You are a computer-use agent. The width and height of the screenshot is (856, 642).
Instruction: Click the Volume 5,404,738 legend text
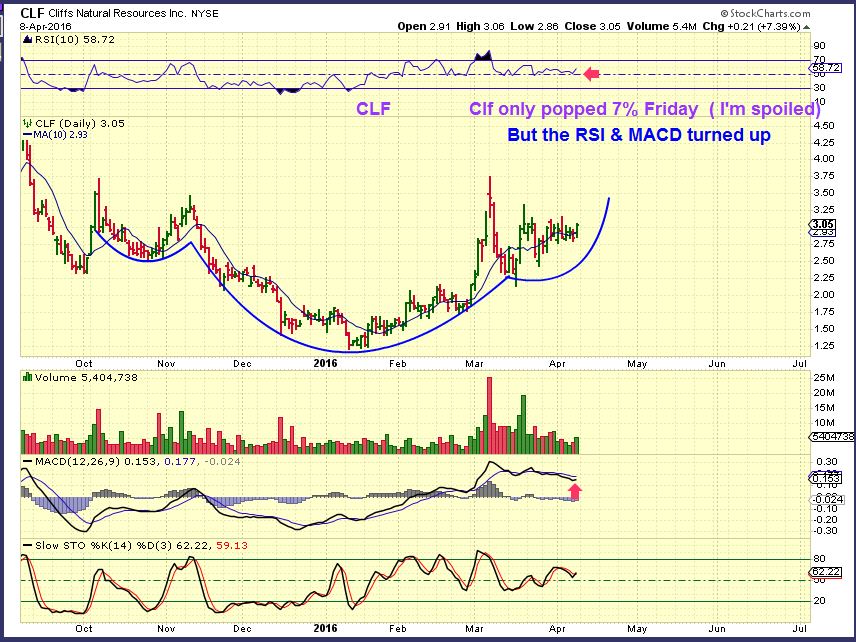86,377
